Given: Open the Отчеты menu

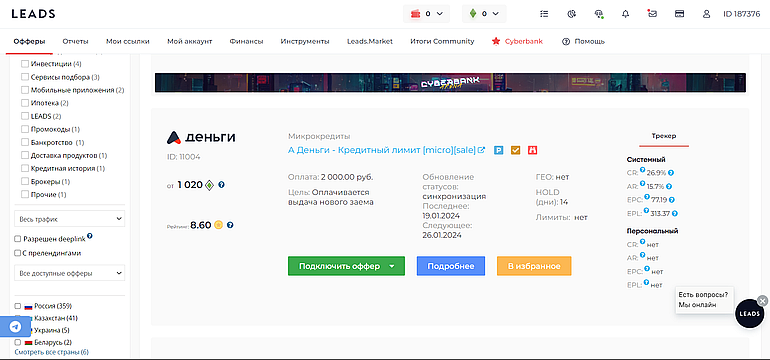Looking at the screenshot, I should (x=76, y=41).
